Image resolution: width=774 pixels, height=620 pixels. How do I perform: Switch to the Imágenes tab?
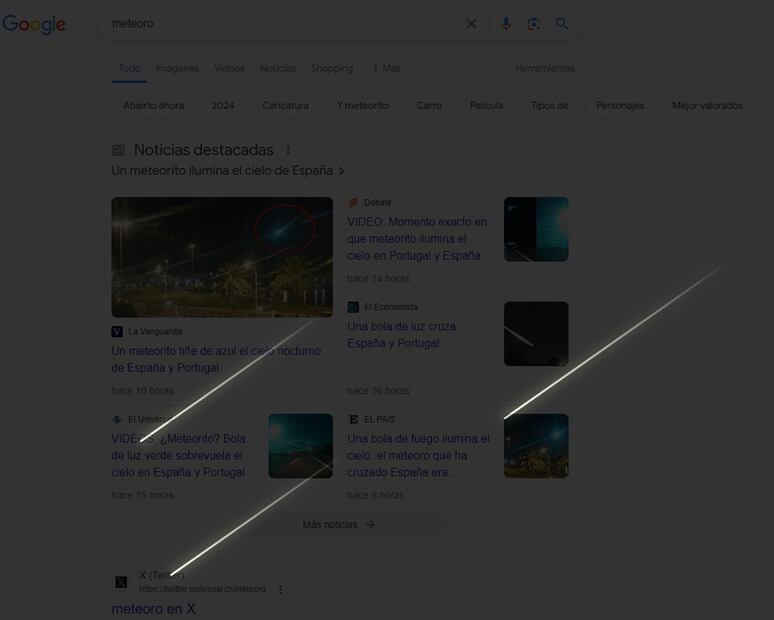click(177, 68)
